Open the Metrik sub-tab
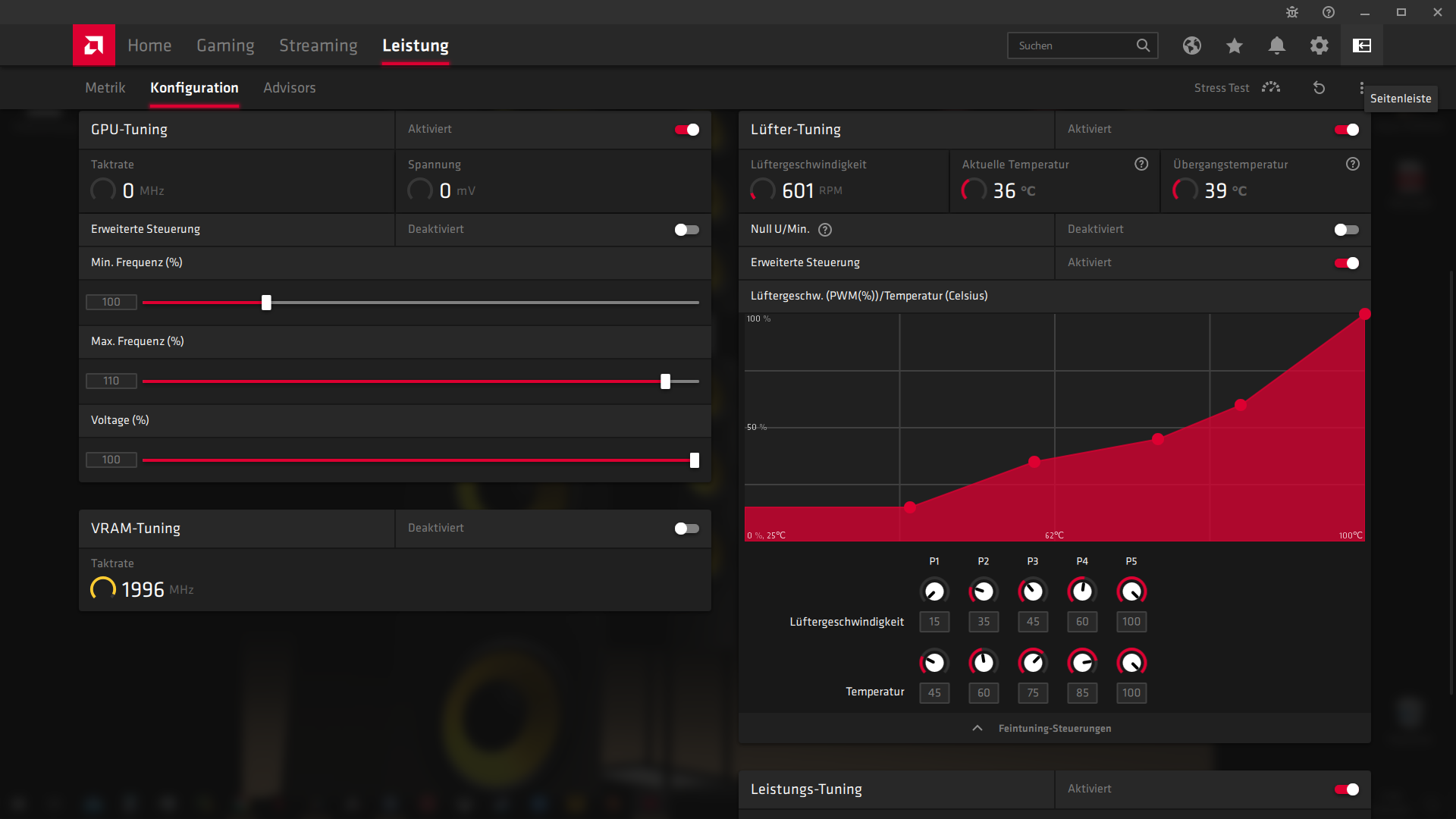The height and width of the screenshot is (819, 1456). 105,88
